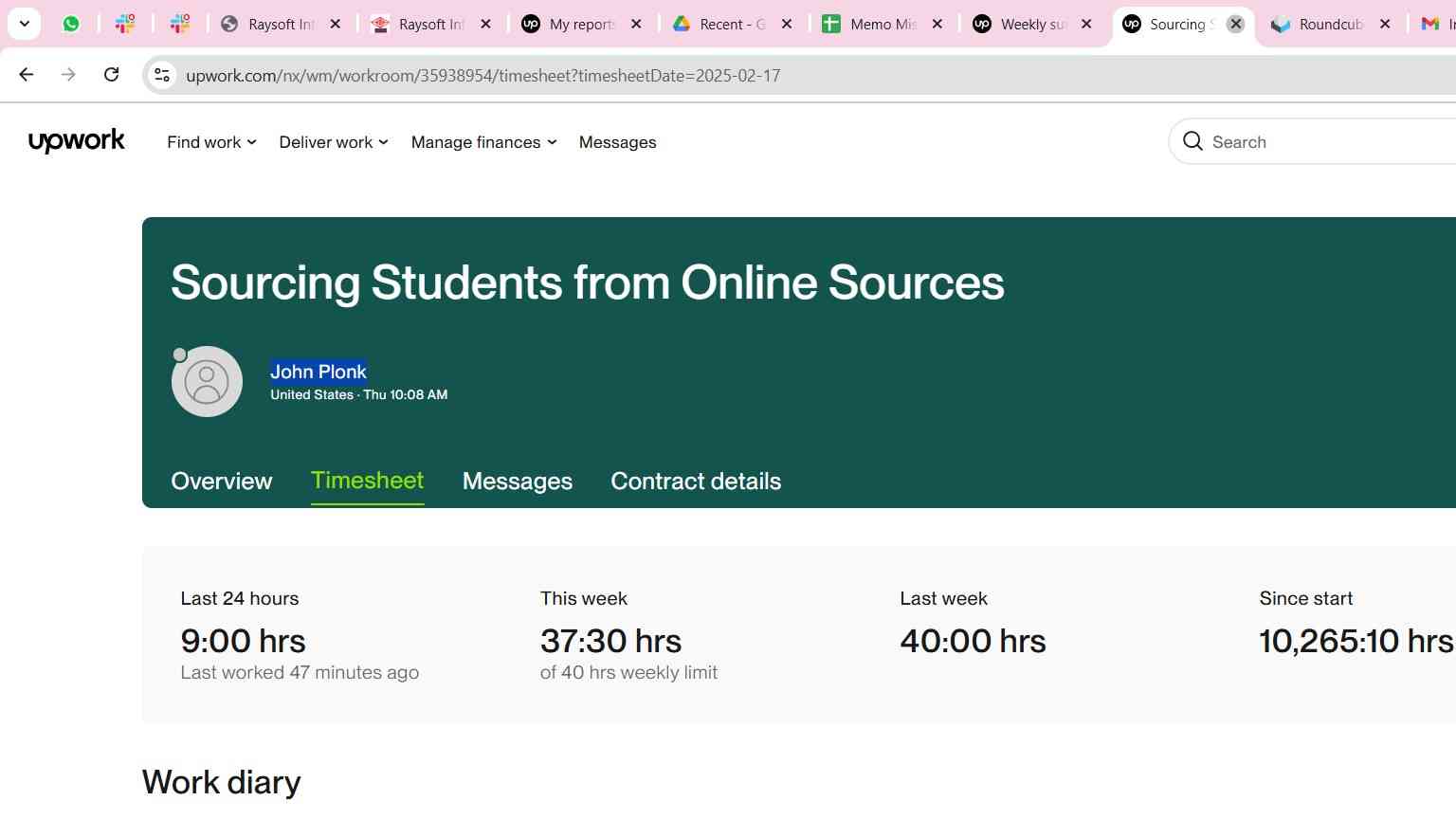The image size is (1456, 819).
Task: Focus the address bar URL
Action: pyautogui.click(x=483, y=76)
